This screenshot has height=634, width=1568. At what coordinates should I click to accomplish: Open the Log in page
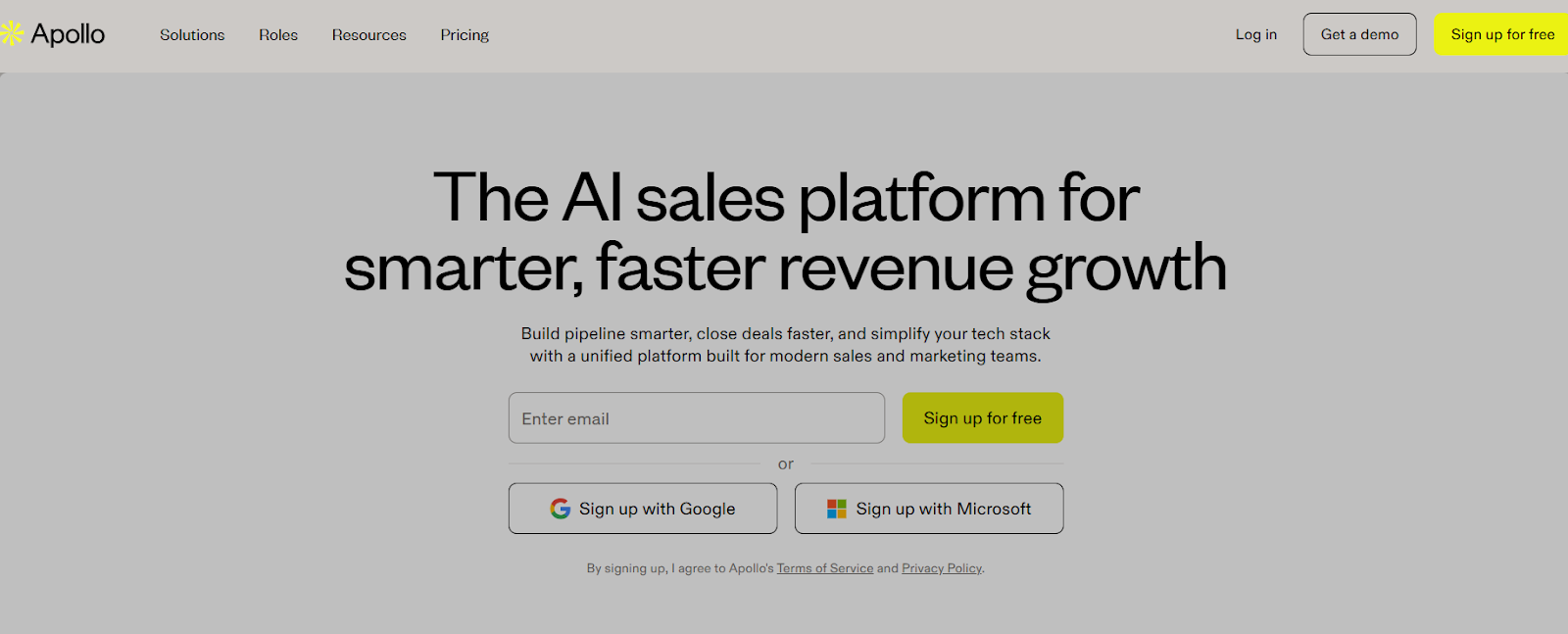coord(1255,34)
